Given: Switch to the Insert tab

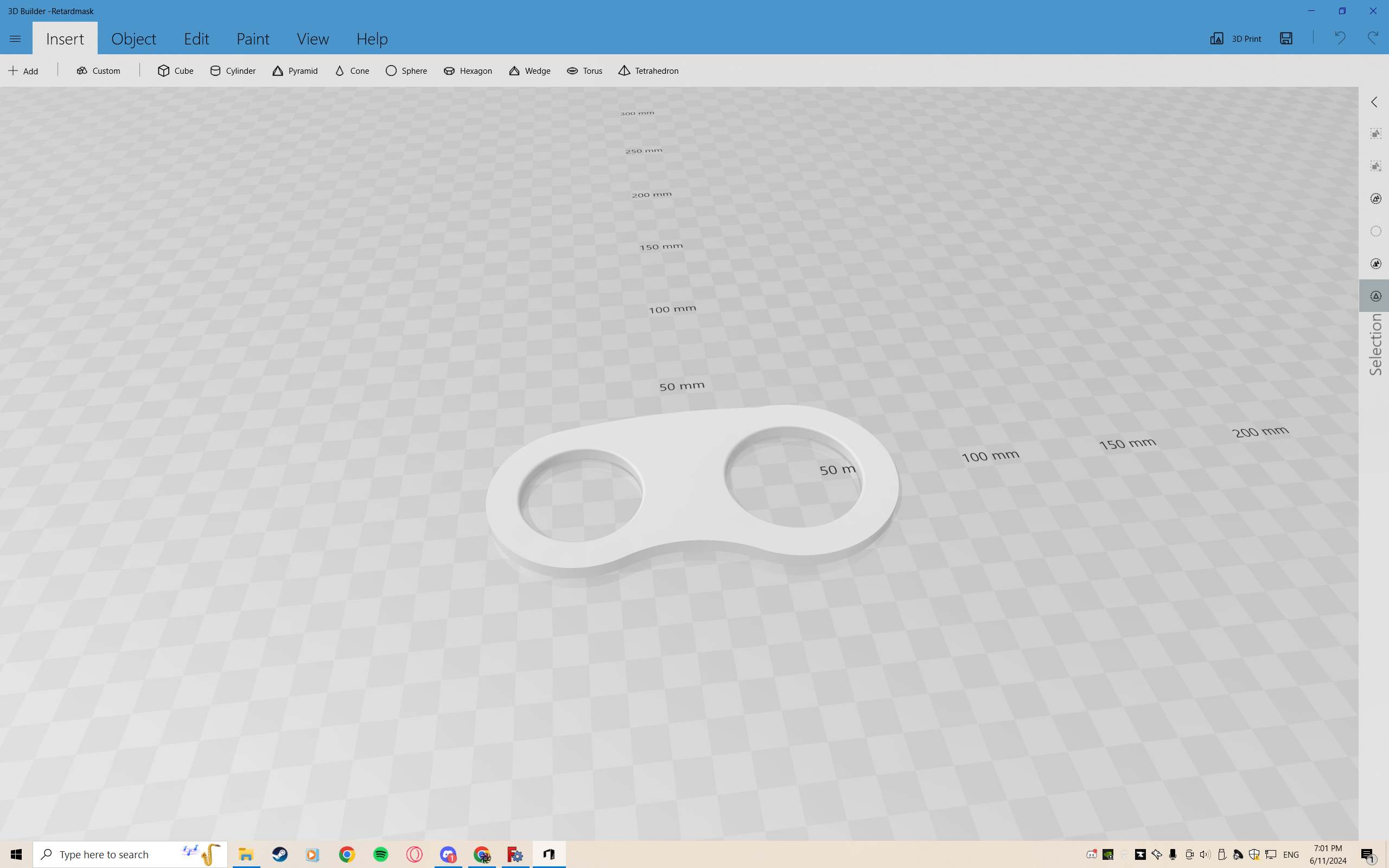Looking at the screenshot, I should pos(65,39).
